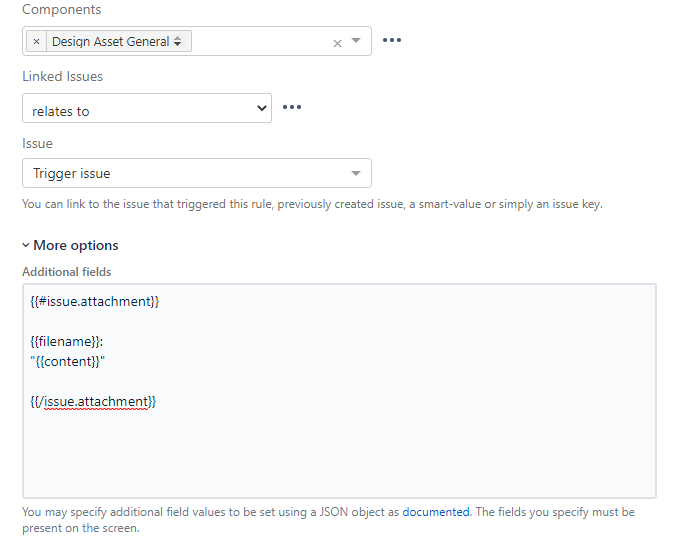Collapse the More options section
Viewport: 699px width, 553px height.
pos(70,245)
